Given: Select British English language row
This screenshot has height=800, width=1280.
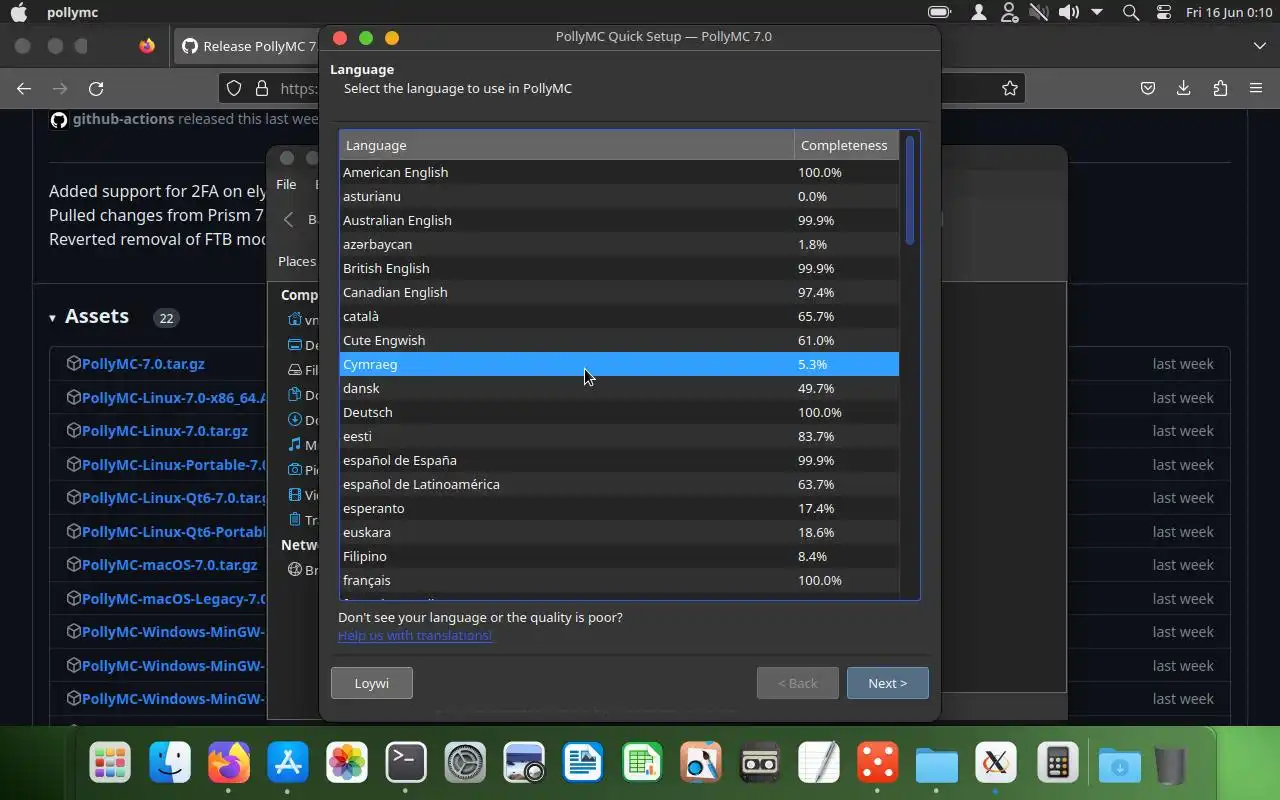Looking at the screenshot, I should tap(619, 268).
